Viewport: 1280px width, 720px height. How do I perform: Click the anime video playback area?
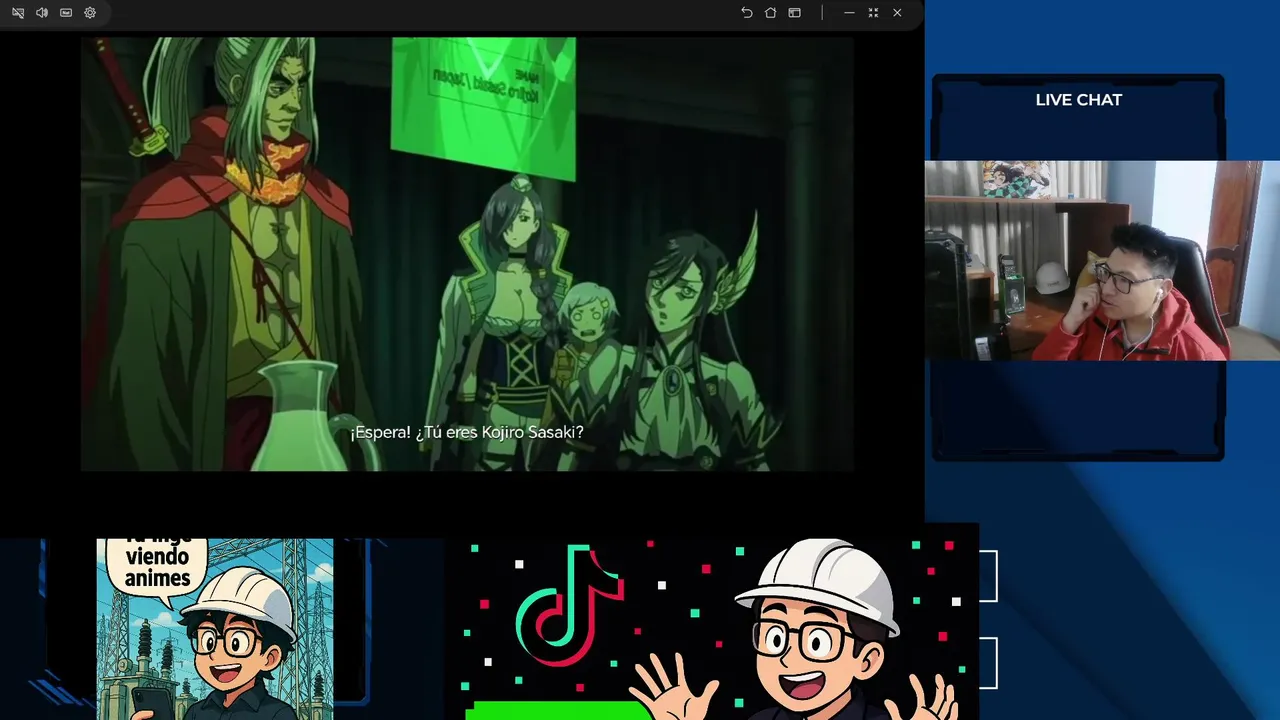pos(467,254)
